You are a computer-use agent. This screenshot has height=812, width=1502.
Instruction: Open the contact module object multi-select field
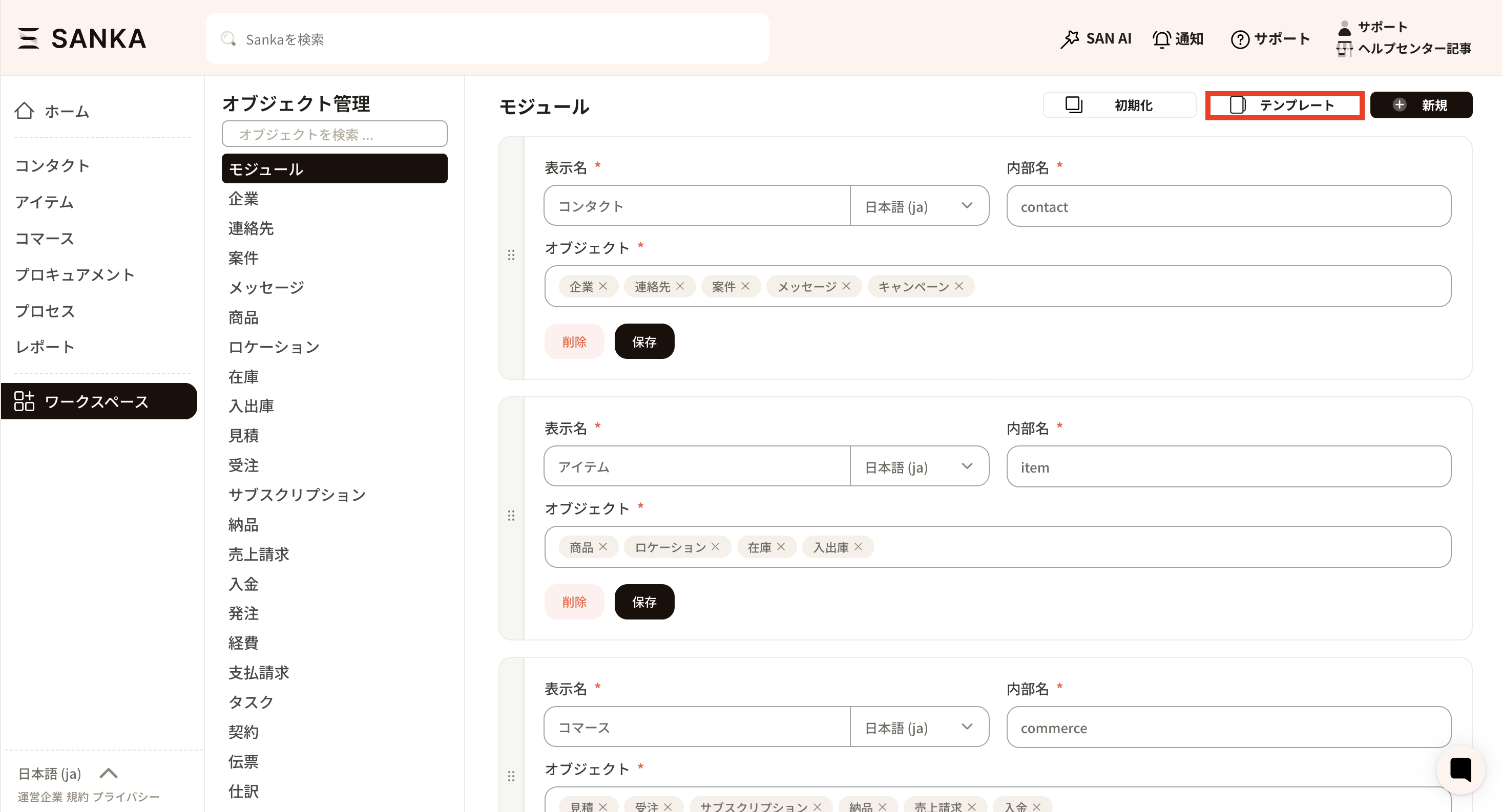[997, 286]
